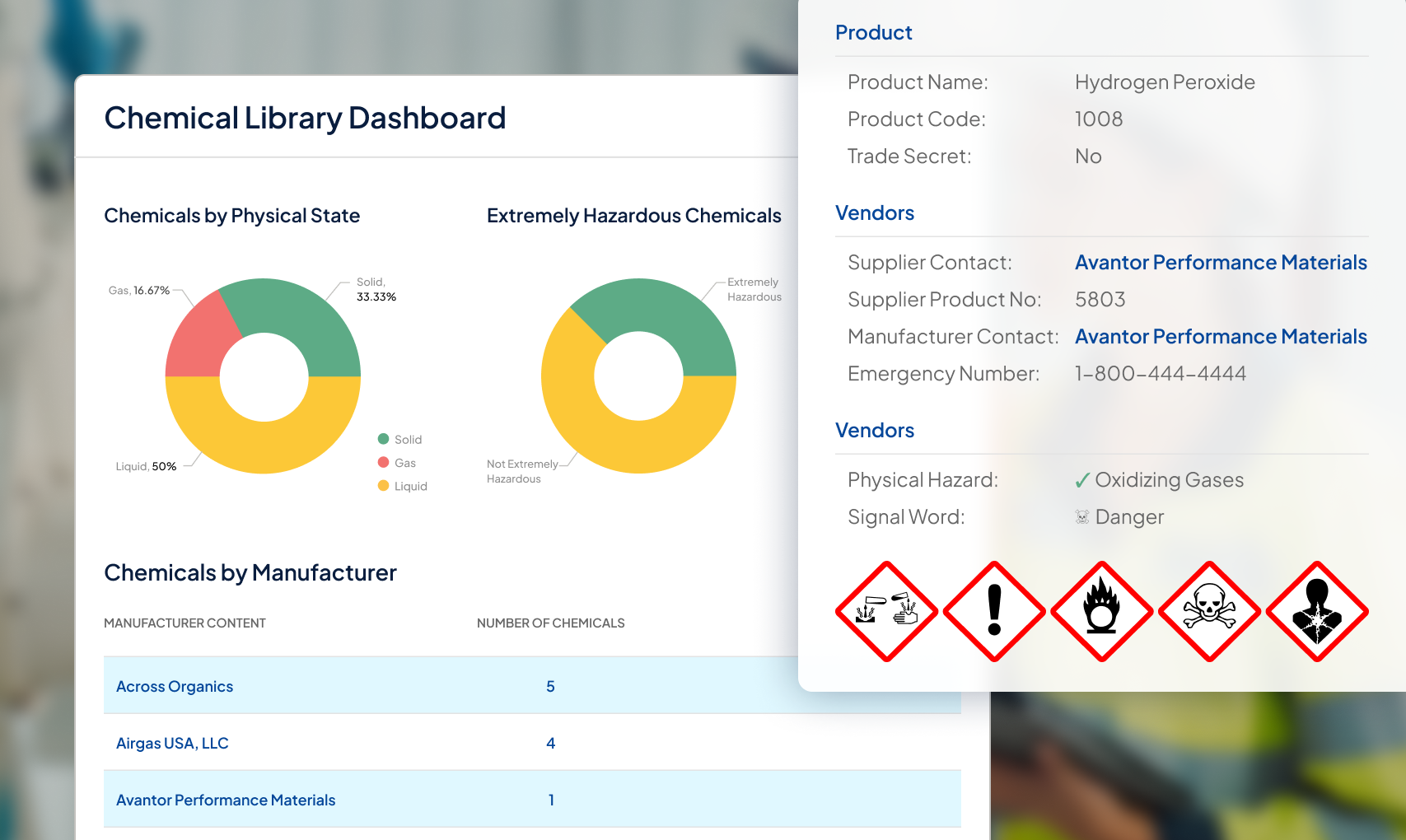The width and height of the screenshot is (1406, 840).
Task: Click the Manufacturer Contact Avantor link
Action: [x=1221, y=337]
